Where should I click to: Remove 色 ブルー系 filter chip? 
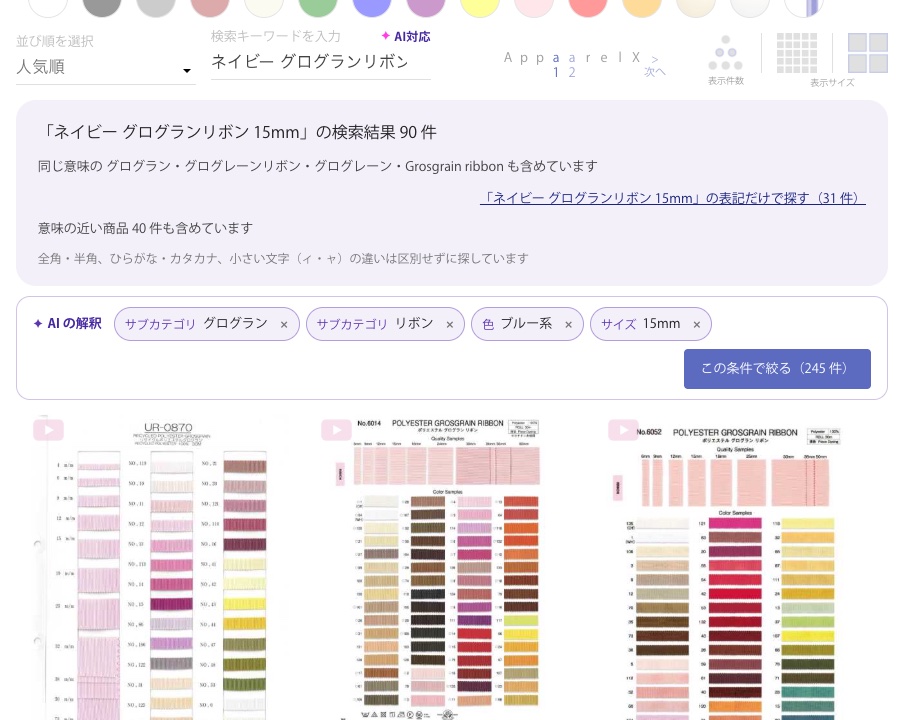coord(568,325)
